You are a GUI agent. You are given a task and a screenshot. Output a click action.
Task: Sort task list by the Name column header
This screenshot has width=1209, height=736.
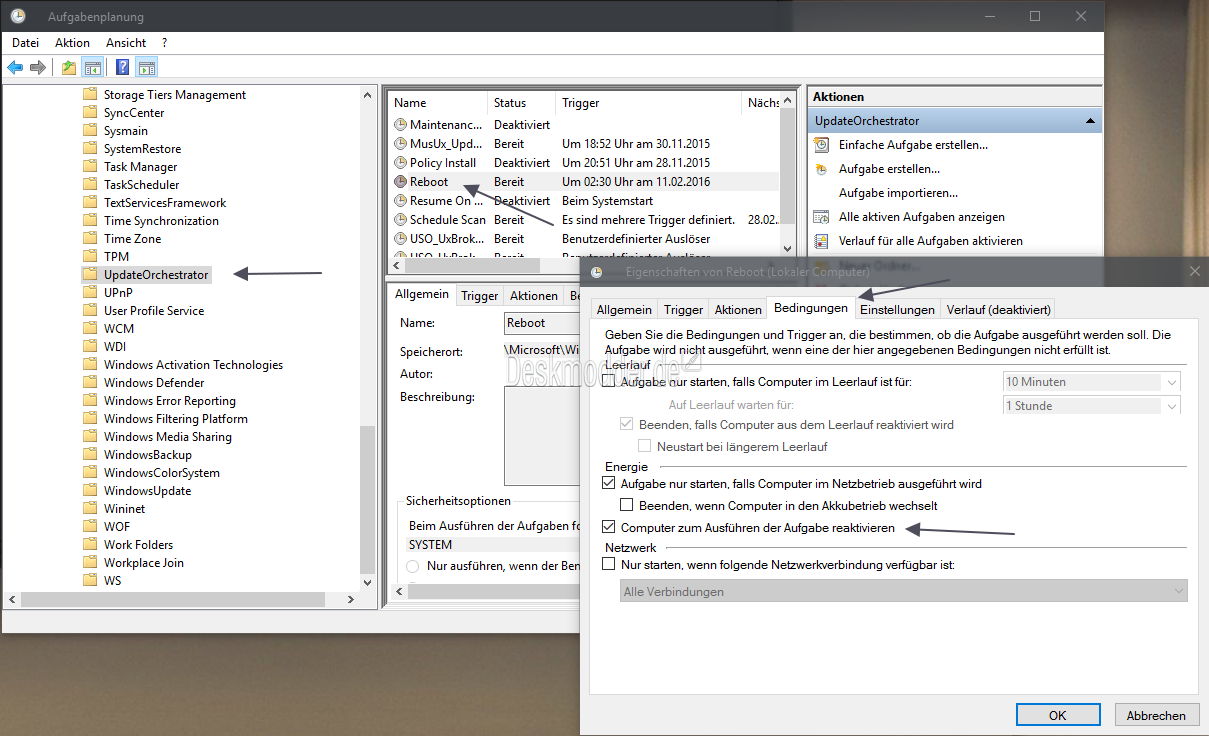pos(438,103)
